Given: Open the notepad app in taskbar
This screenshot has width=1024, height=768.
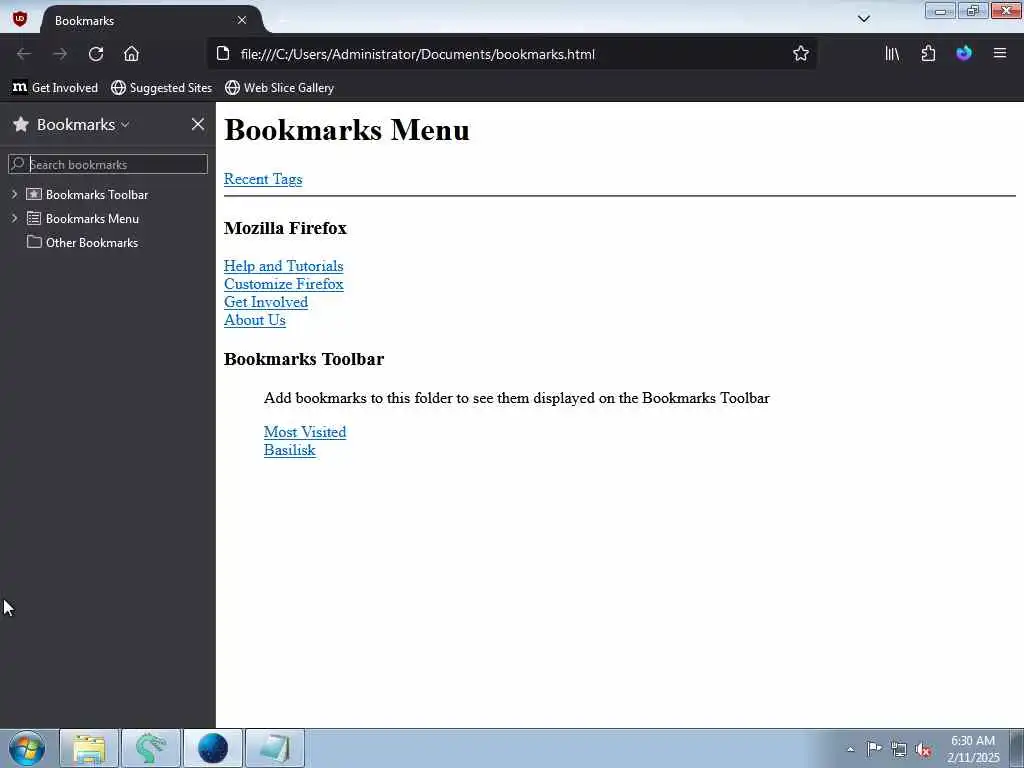Looking at the screenshot, I should (x=274, y=748).
